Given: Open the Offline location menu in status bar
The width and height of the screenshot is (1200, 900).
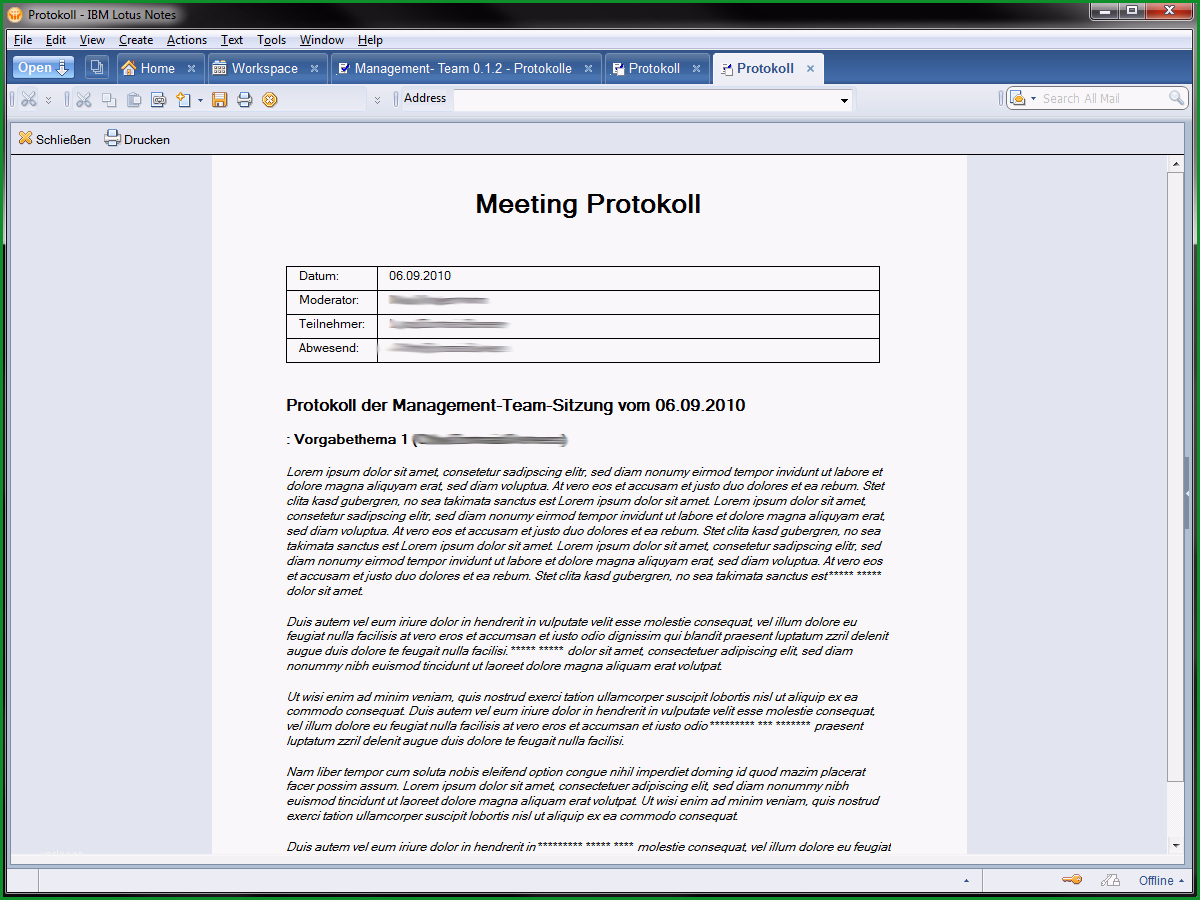Looking at the screenshot, I should [1161, 880].
